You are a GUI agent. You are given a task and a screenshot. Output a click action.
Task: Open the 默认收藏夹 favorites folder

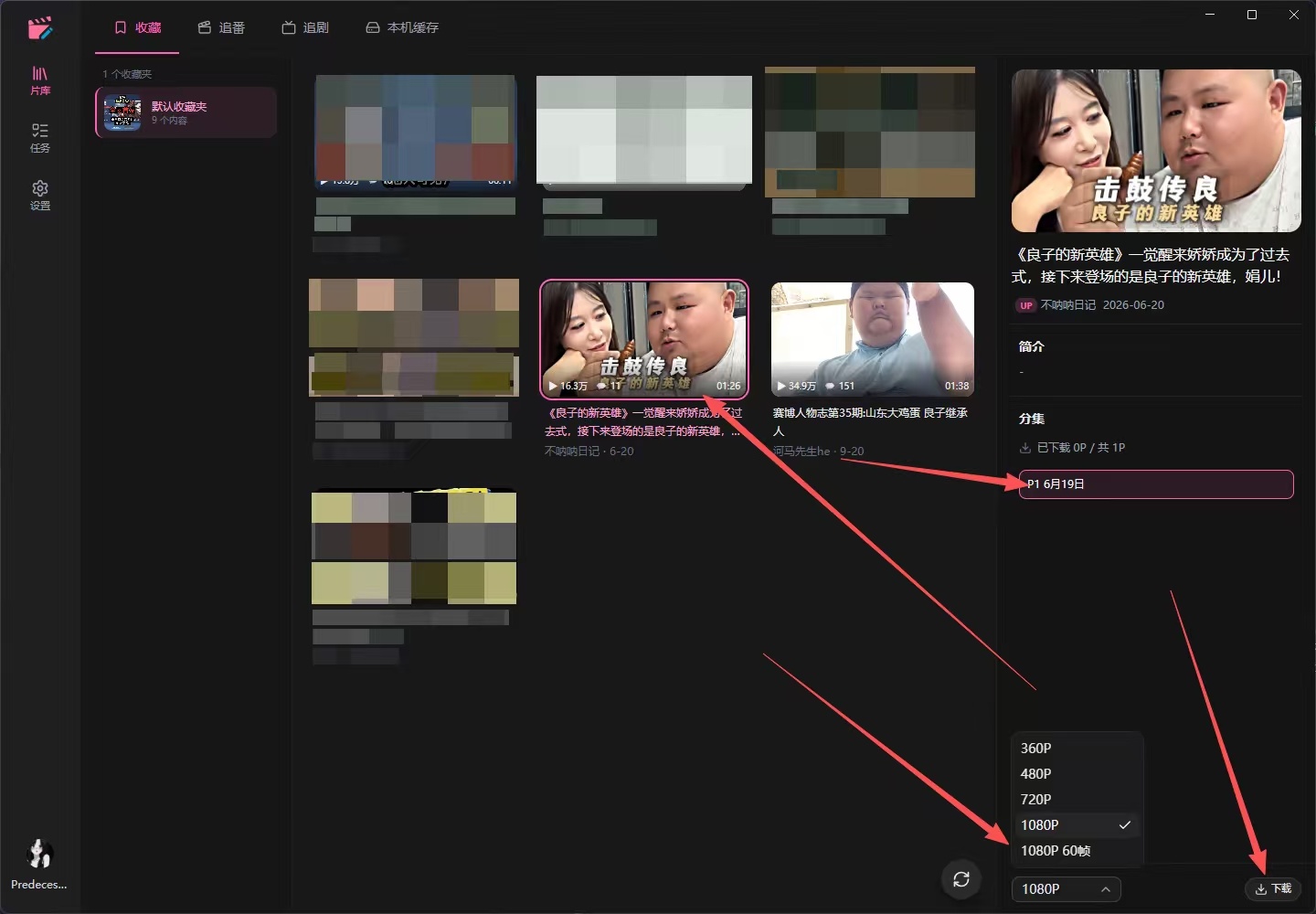pos(186,112)
